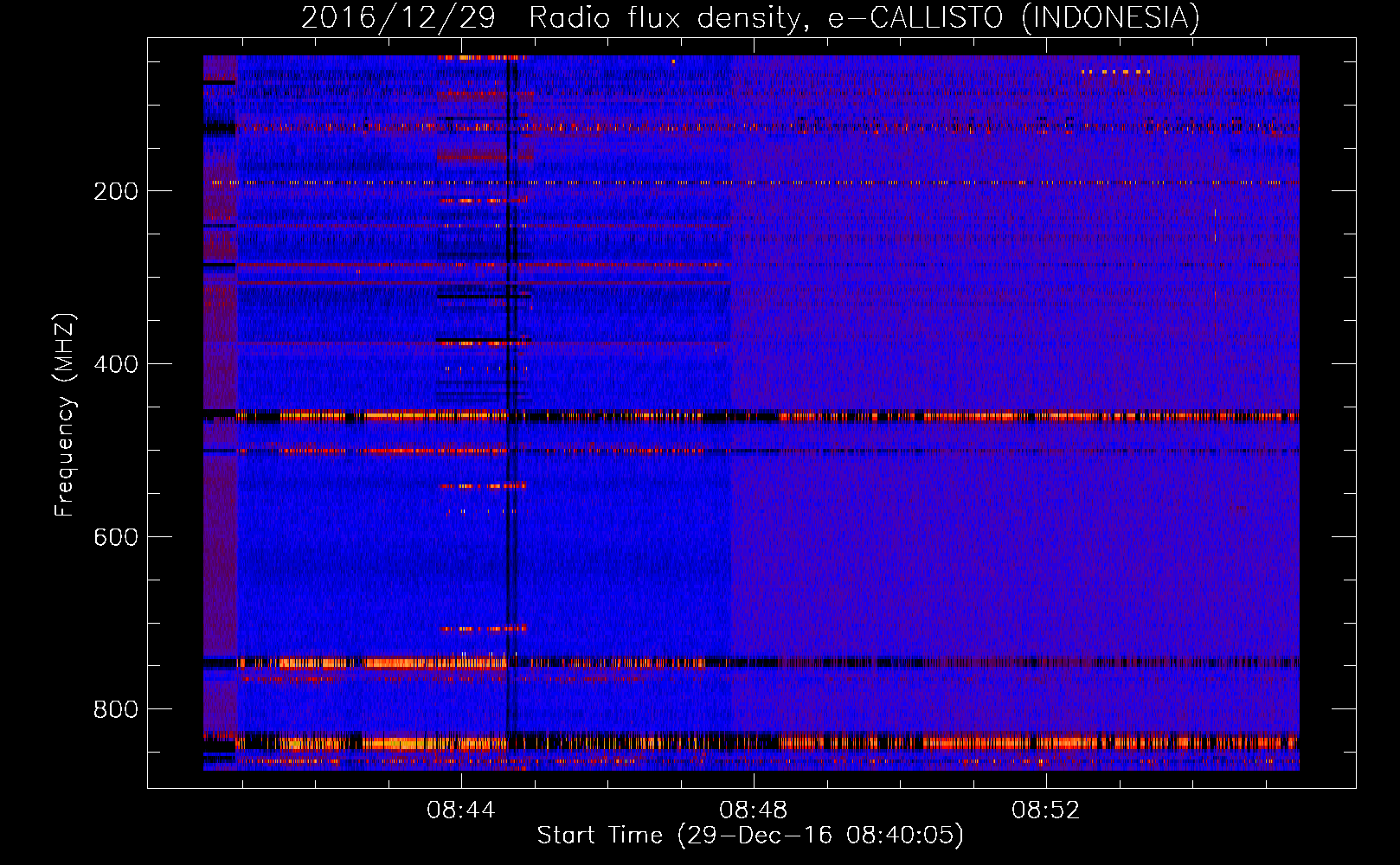The image size is (1400, 865).
Task: Click the 'Frequency (MHZ)' axis label
Action: click(65, 414)
